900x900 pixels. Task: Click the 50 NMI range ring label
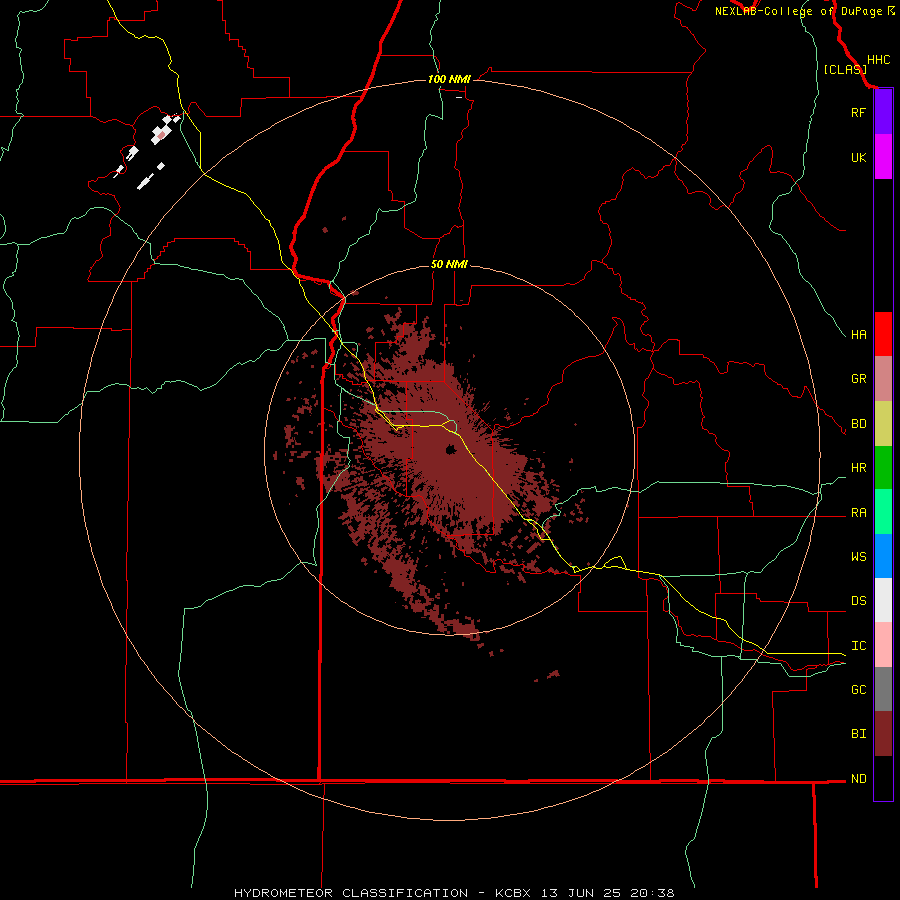coord(449,264)
